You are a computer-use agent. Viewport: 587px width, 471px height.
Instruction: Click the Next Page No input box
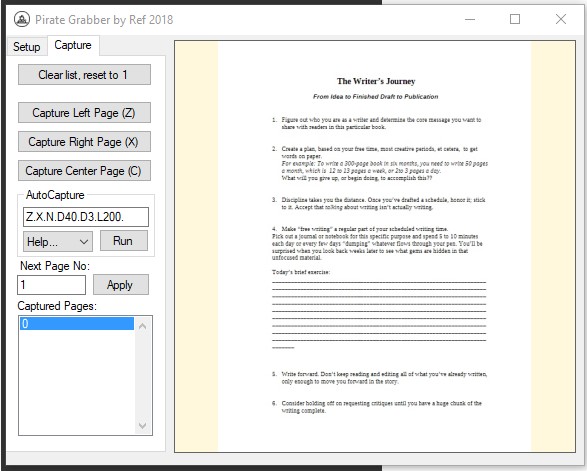click(51, 285)
